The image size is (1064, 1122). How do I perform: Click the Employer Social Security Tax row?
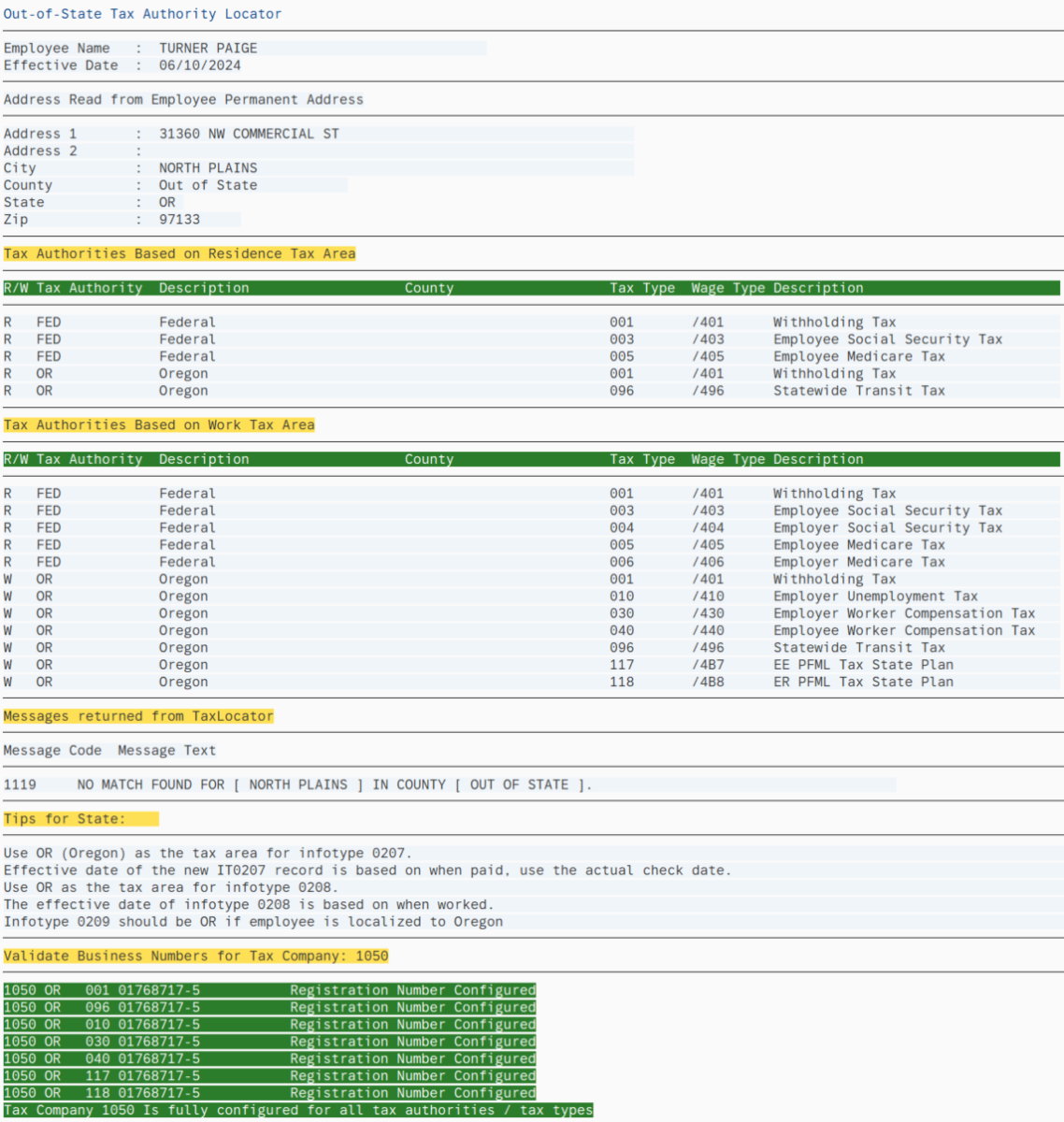click(x=886, y=528)
